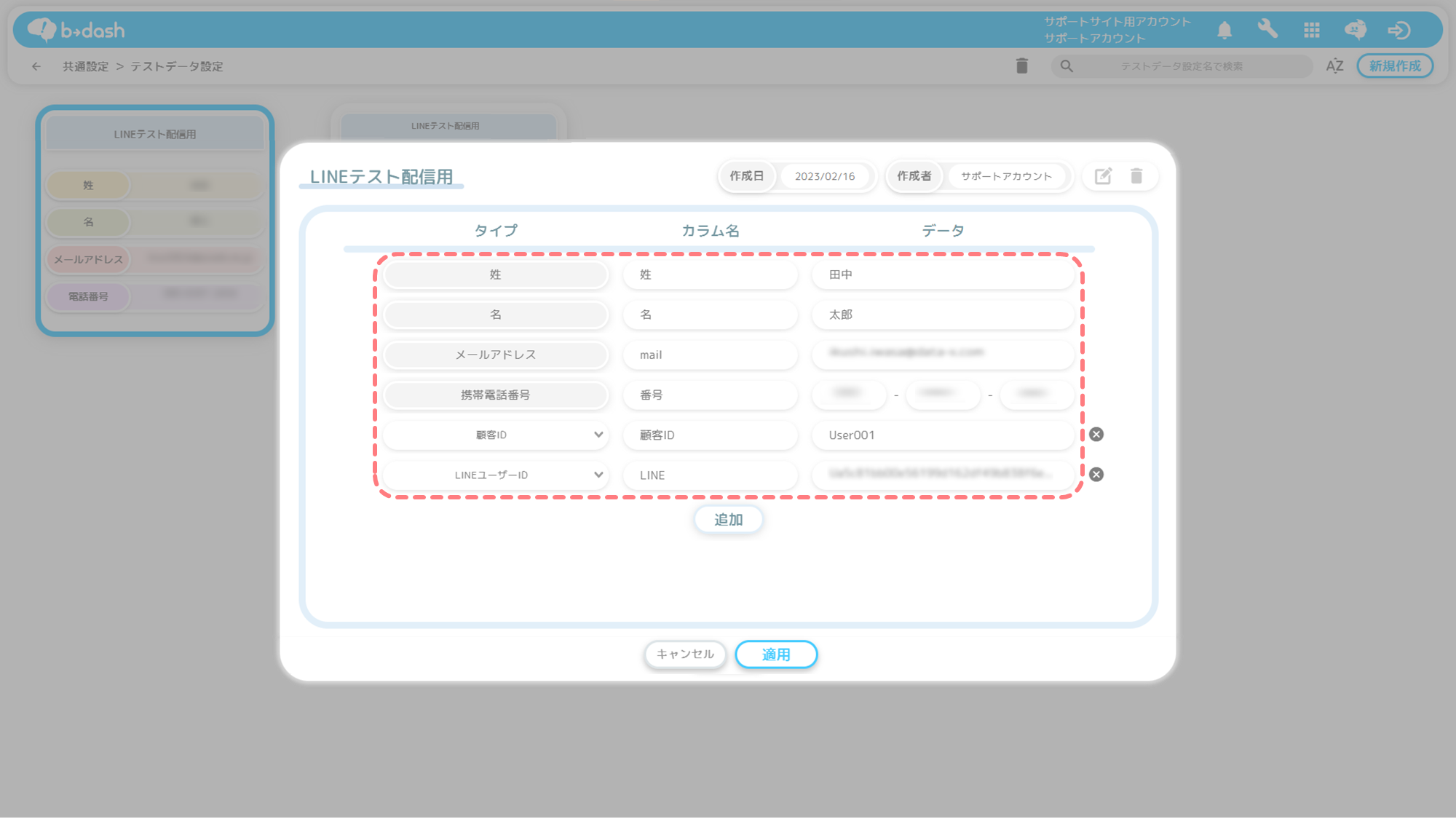Toggle AZ sort order icon
Screen dimensions: 1456x819
[x=1334, y=66]
